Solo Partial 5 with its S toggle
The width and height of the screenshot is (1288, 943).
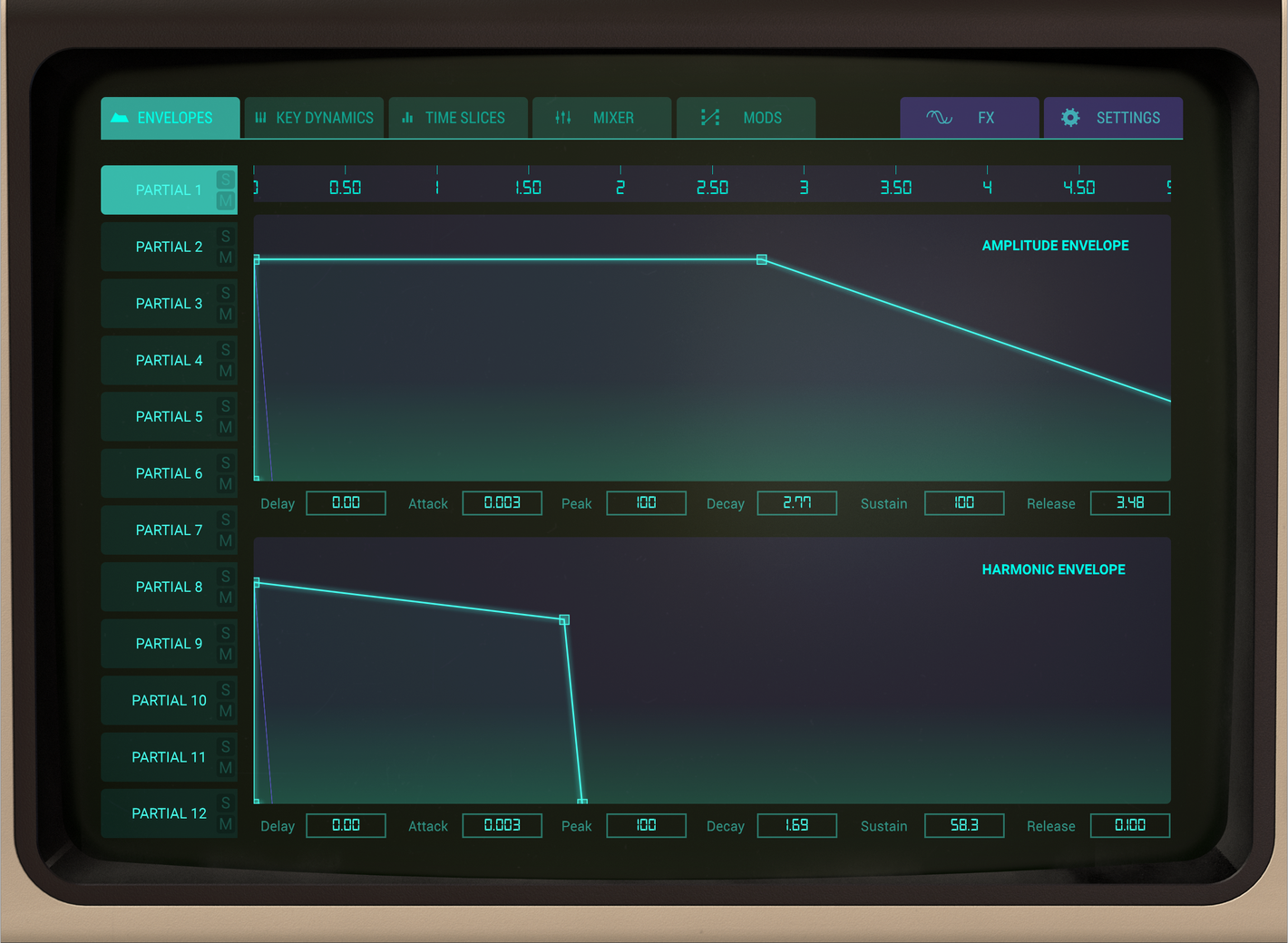point(225,405)
